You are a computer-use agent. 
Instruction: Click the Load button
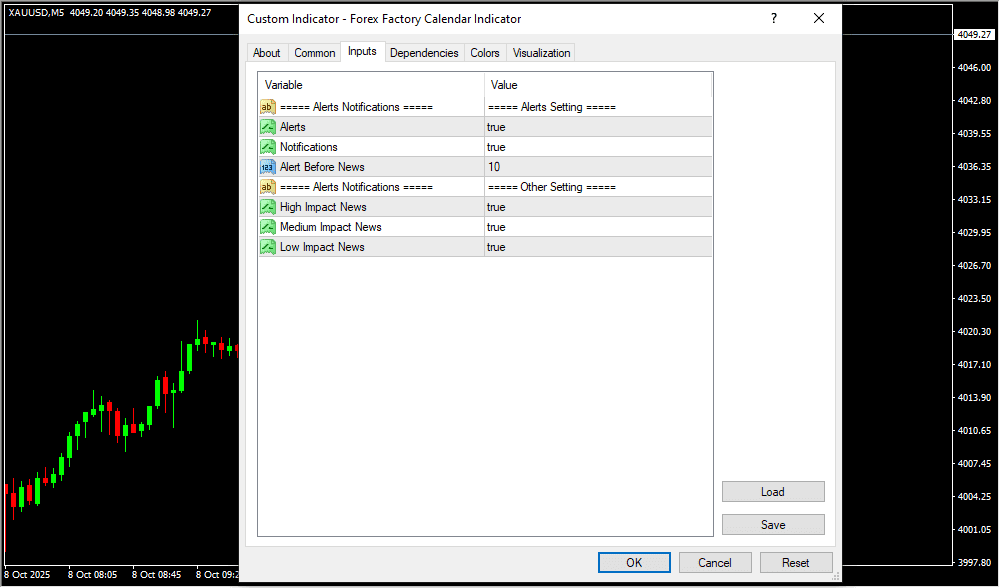[773, 492]
